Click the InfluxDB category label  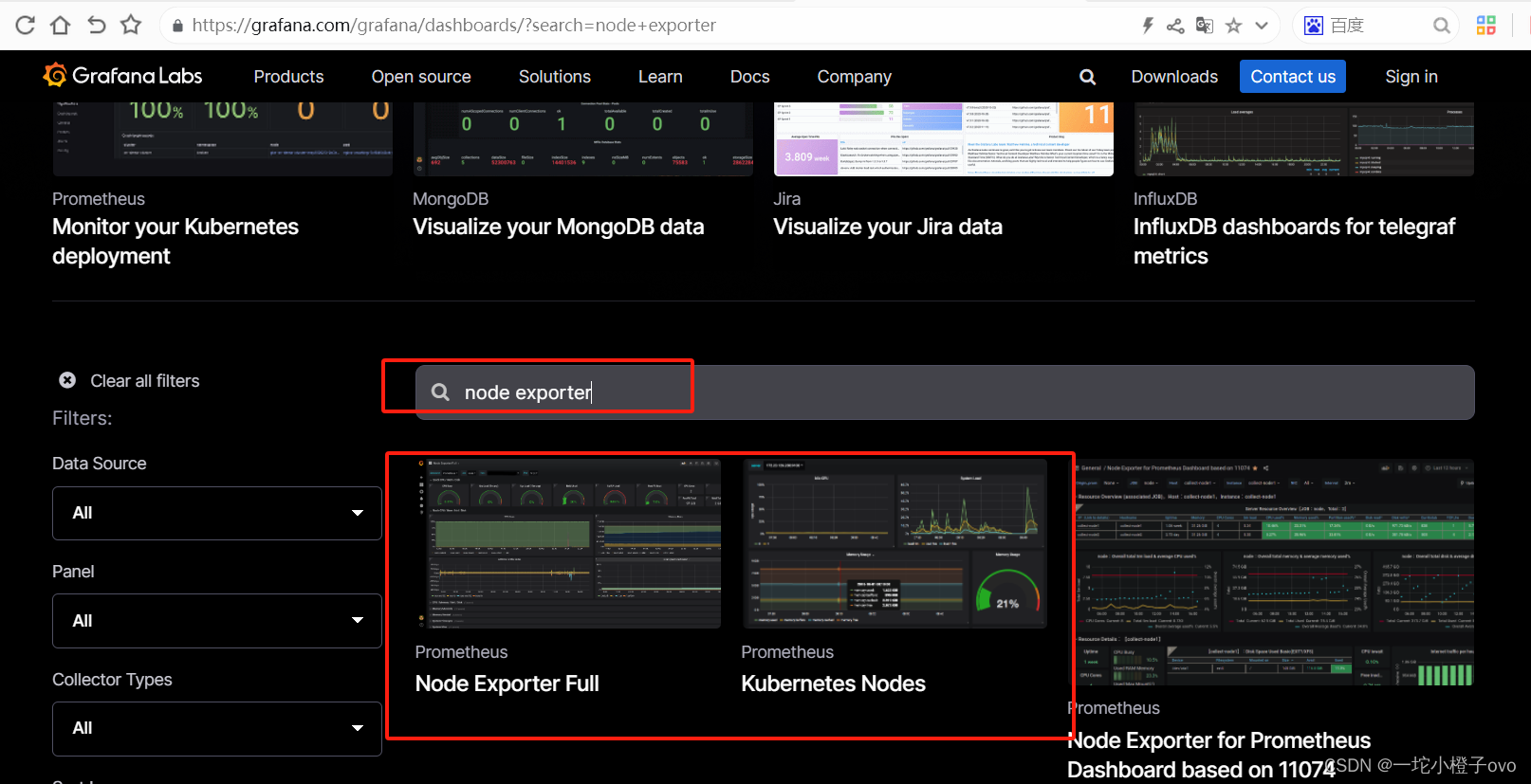pos(1165,199)
